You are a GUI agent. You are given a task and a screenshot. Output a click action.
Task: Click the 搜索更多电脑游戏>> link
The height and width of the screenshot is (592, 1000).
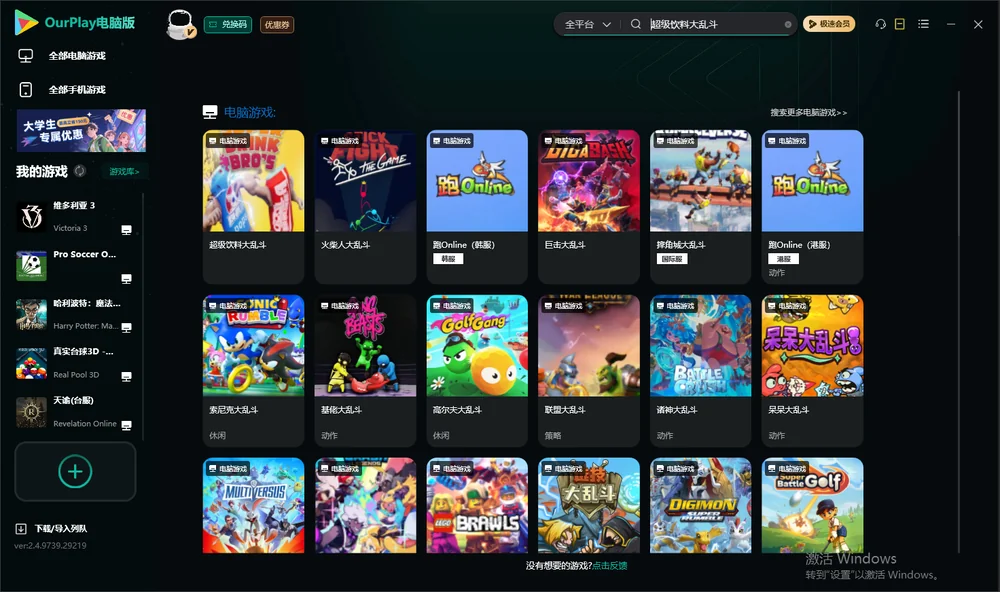[x=809, y=113]
